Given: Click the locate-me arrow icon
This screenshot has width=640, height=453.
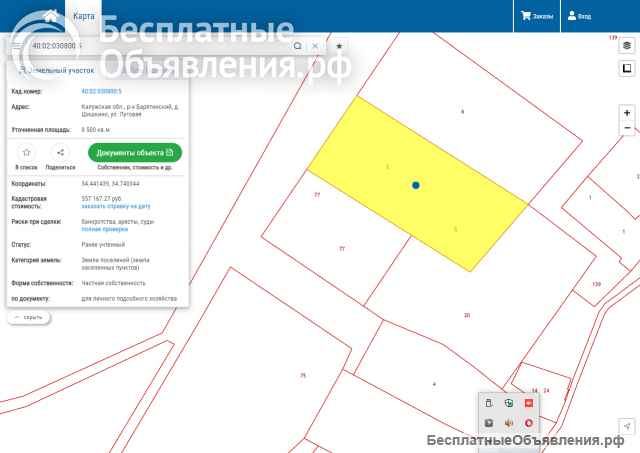Looking at the screenshot, I should 627,426.
